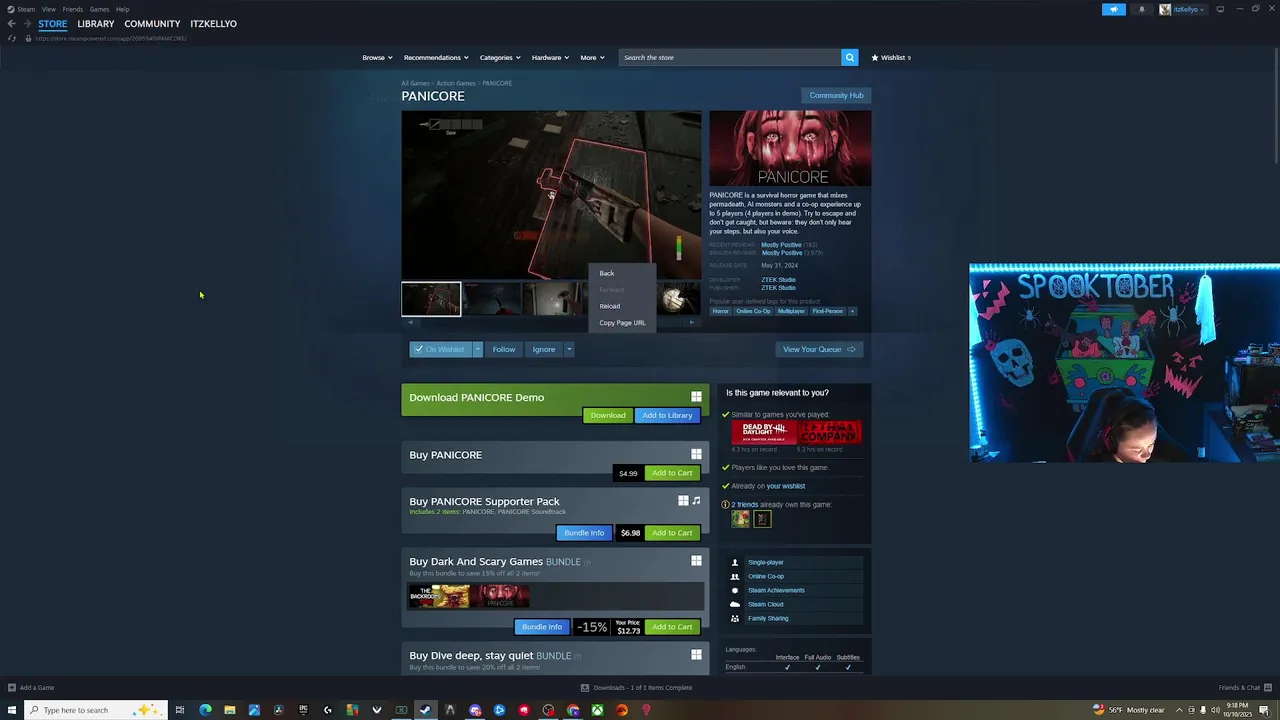Select the first screenshot thumbnail
The image size is (1280, 720).
pos(431,299)
